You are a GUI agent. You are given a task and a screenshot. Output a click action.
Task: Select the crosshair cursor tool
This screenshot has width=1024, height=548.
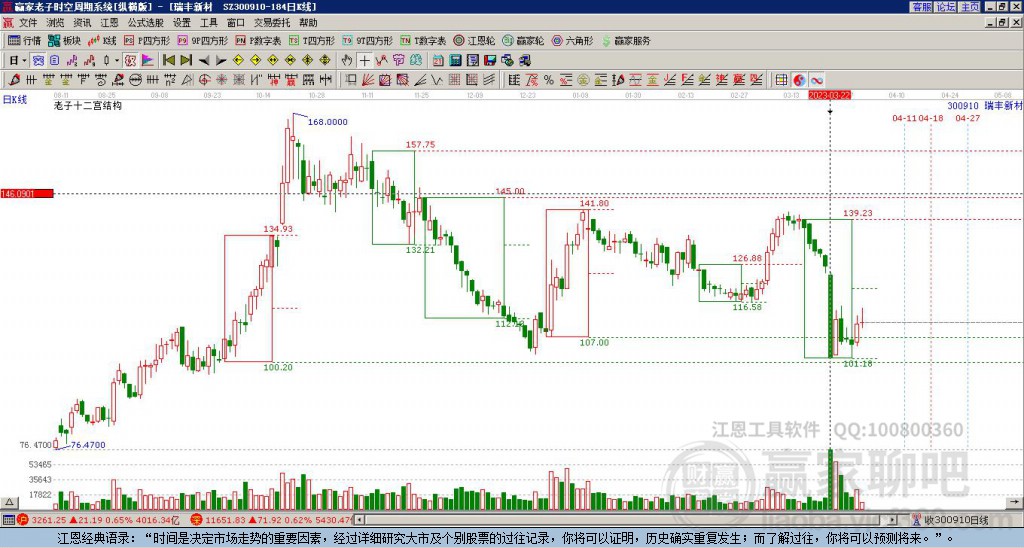pyautogui.click(x=364, y=61)
